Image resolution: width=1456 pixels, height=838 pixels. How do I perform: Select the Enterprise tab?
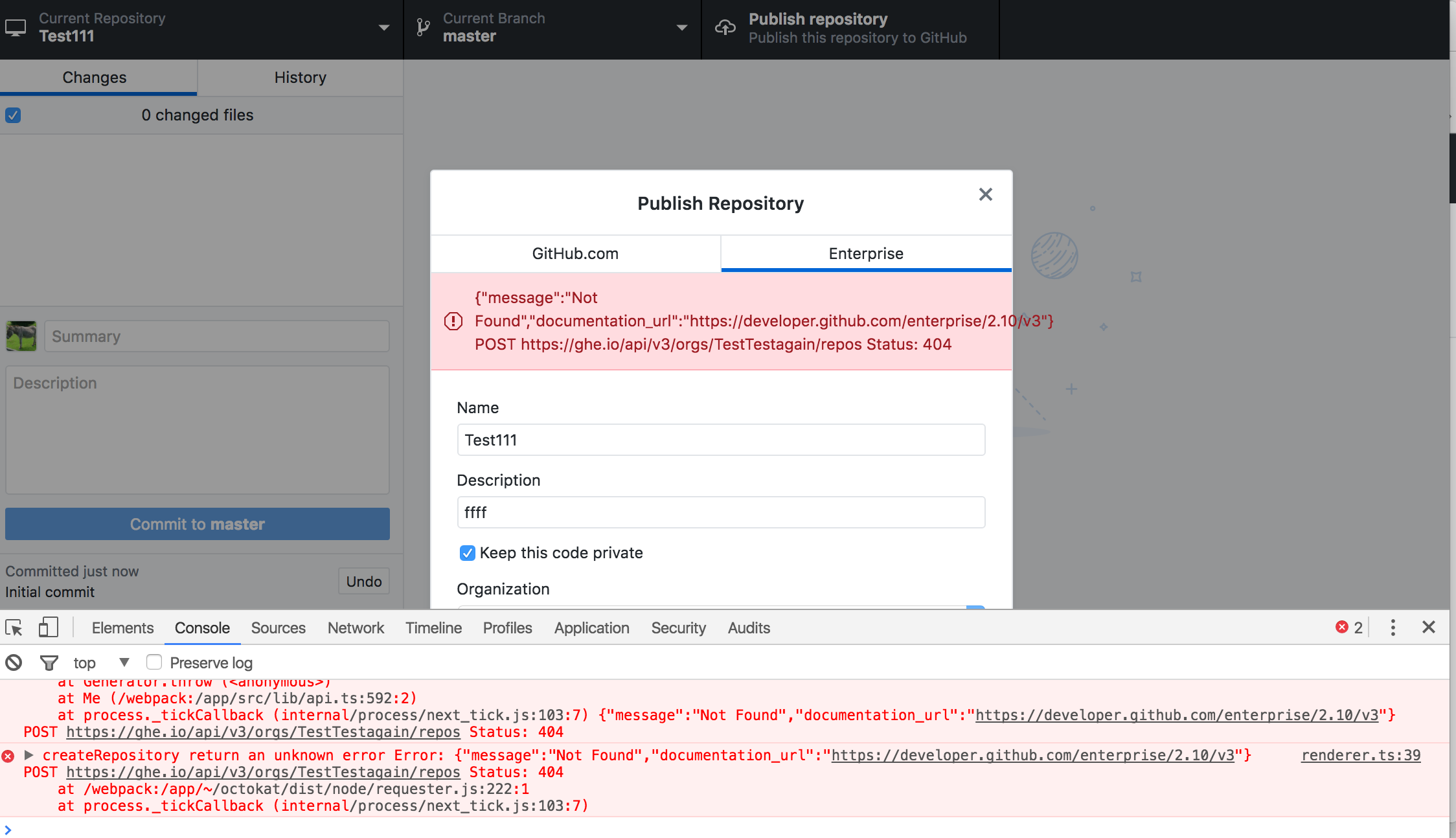[866, 254]
